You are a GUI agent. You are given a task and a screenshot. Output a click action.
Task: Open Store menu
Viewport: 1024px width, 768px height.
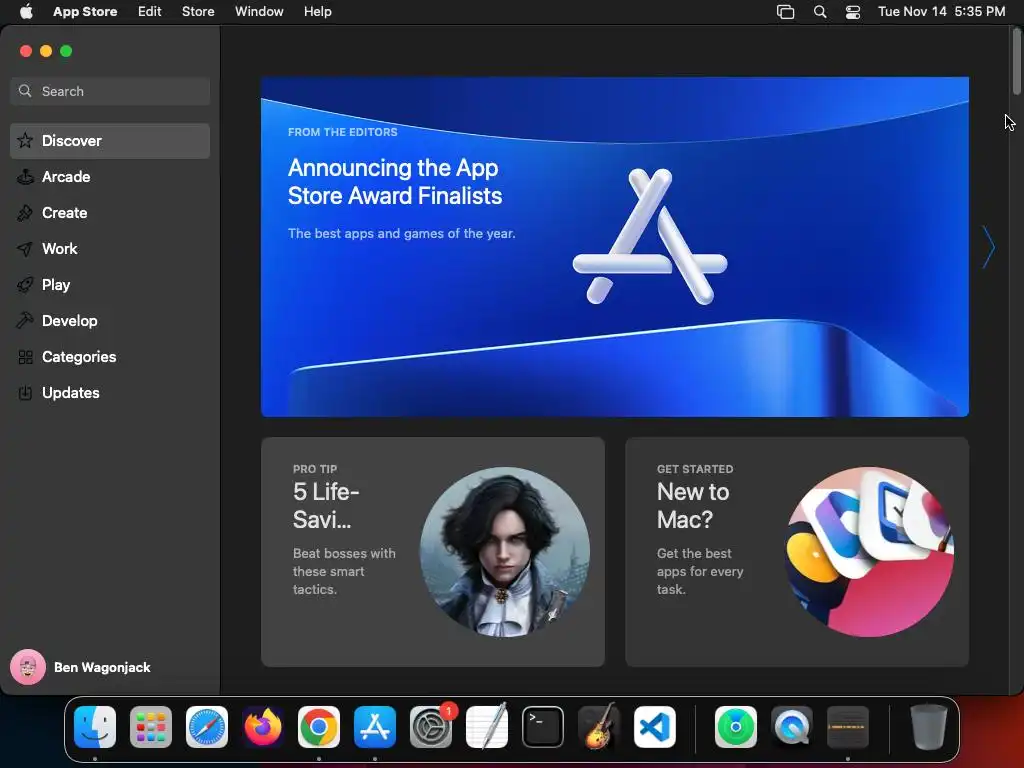pyautogui.click(x=198, y=12)
